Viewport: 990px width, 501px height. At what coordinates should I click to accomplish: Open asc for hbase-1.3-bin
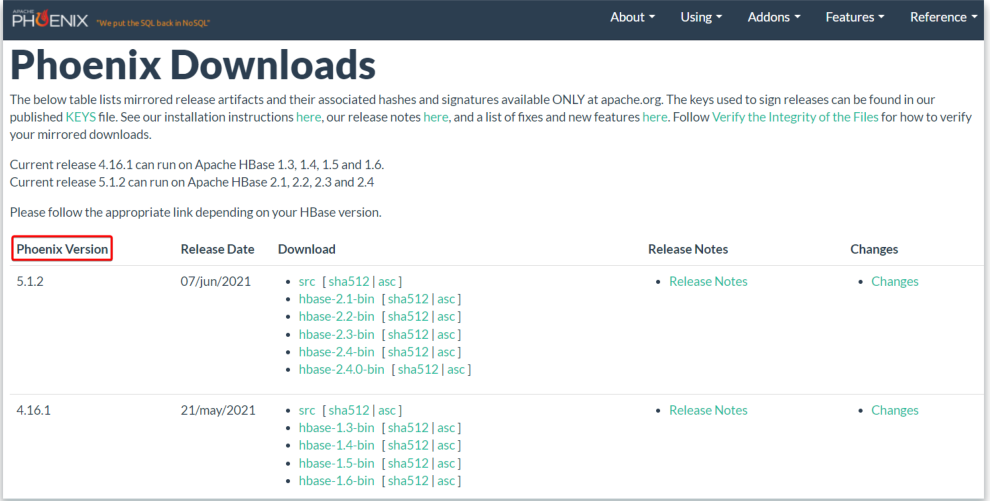[x=446, y=428]
